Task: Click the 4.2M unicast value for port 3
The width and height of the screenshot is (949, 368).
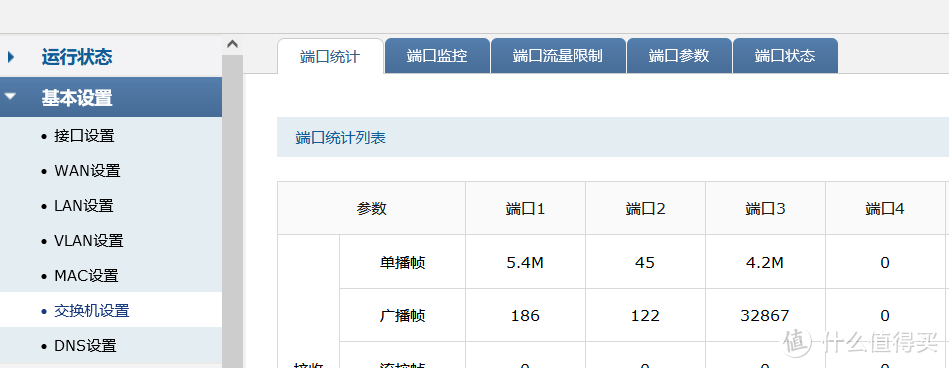Action: point(765,263)
